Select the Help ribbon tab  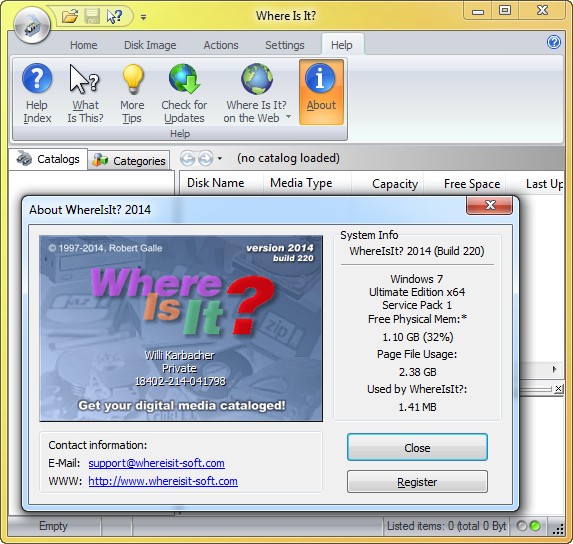click(342, 45)
